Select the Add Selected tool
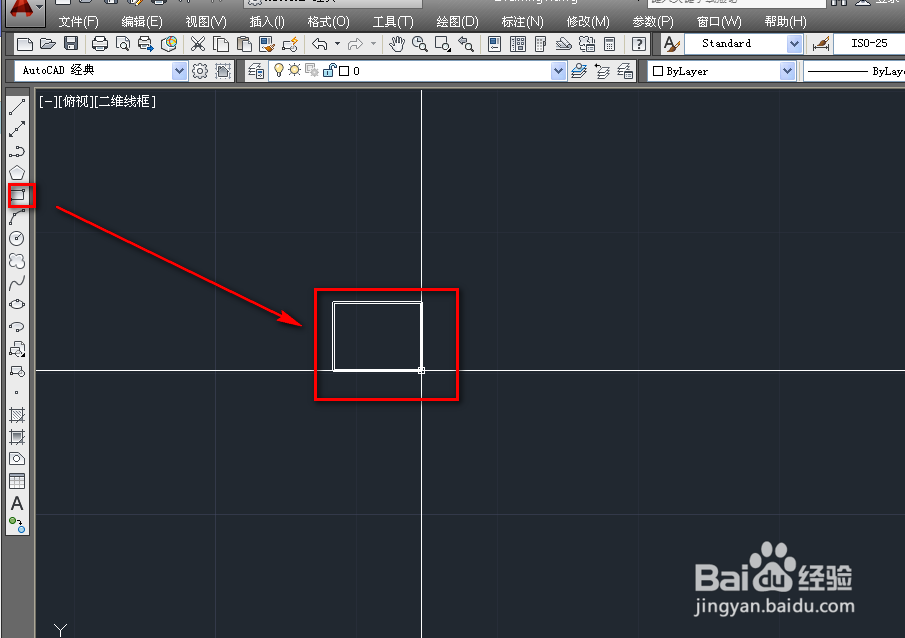Viewport: 905px width, 638px height. (17, 525)
